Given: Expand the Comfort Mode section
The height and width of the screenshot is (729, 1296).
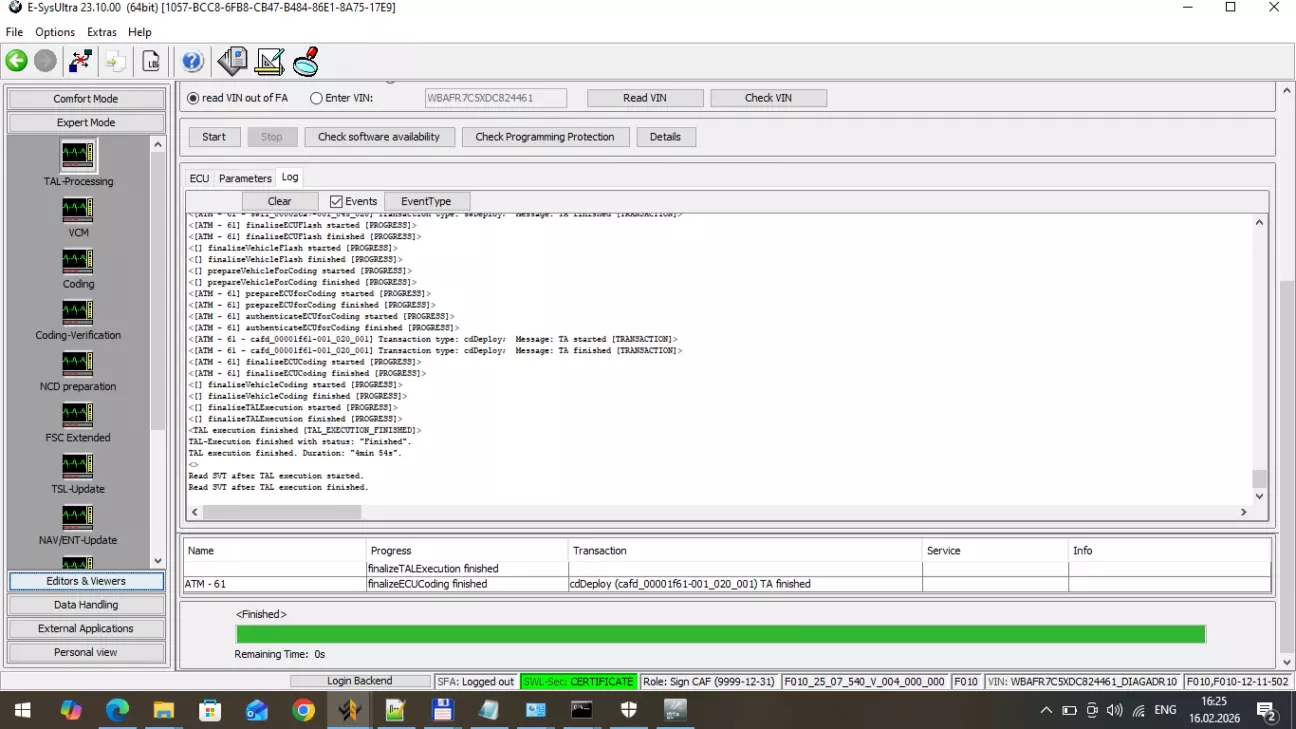Looking at the screenshot, I should pyautogui.click(x=86, y=99).
